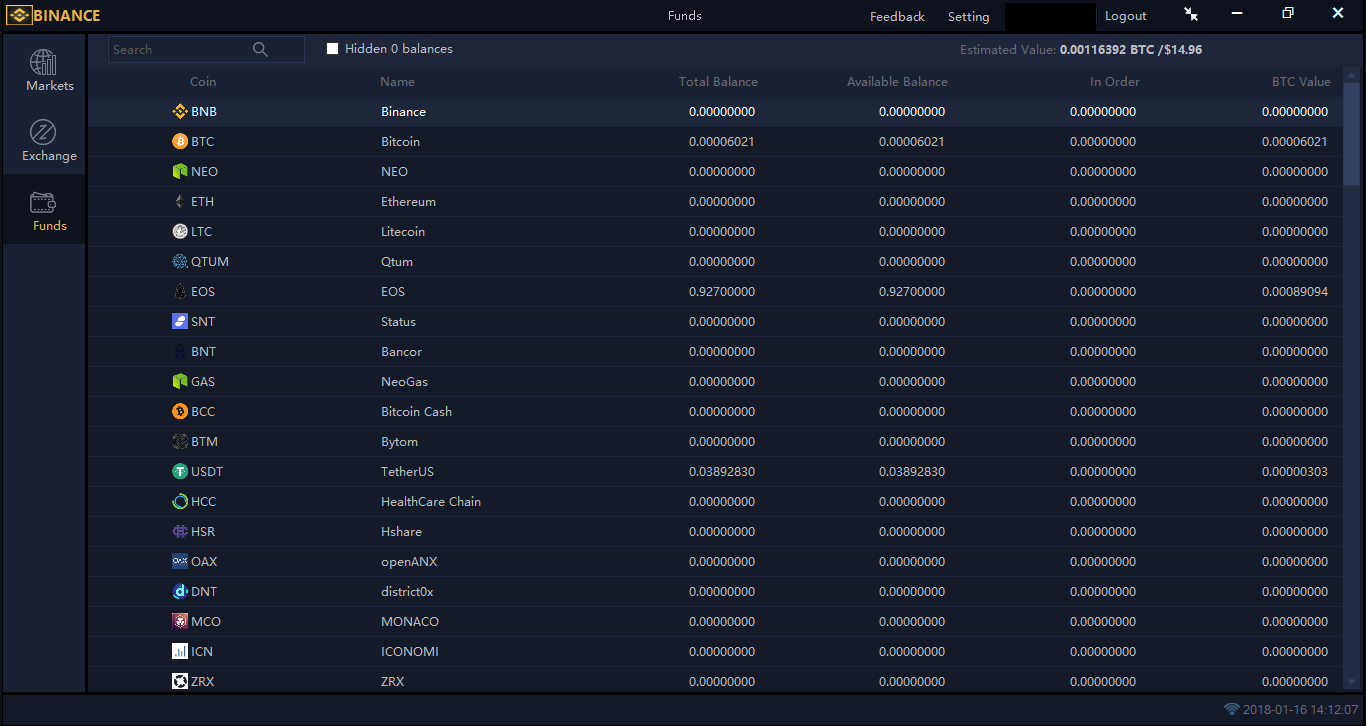Click the DNT coin icon
Image resolution: width=1366 pixels, height=726 pixels.
point(180,592)
